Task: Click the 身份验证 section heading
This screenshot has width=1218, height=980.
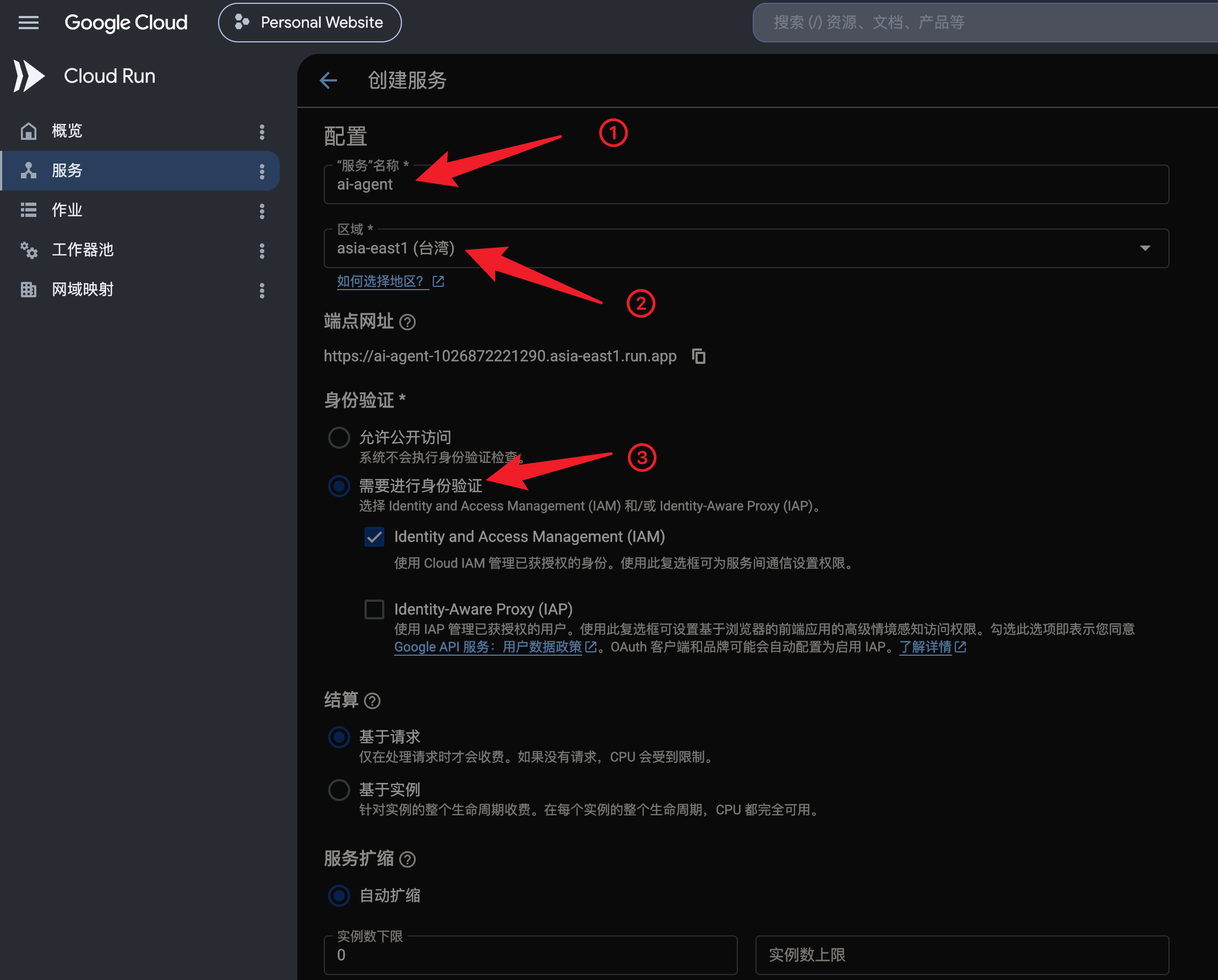Action: pyautogui.click(x=365, y=400)
